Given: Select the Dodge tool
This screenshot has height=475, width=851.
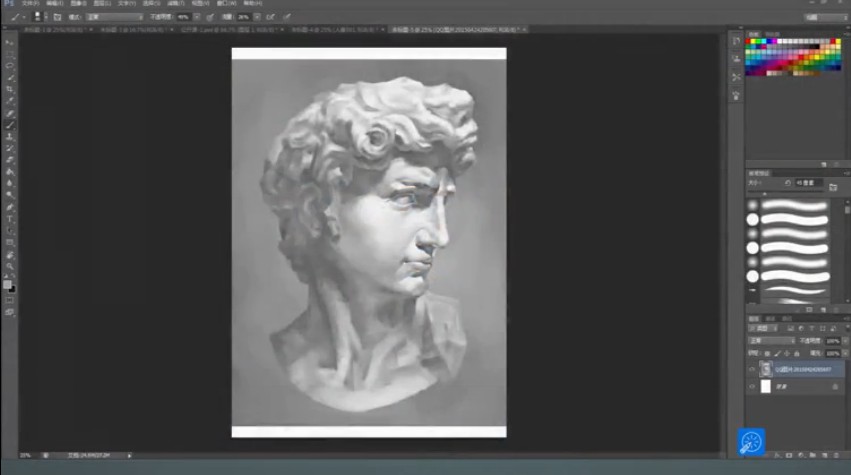Looking at the screenshot, I should pyautogui.click(x=10, y=195).
